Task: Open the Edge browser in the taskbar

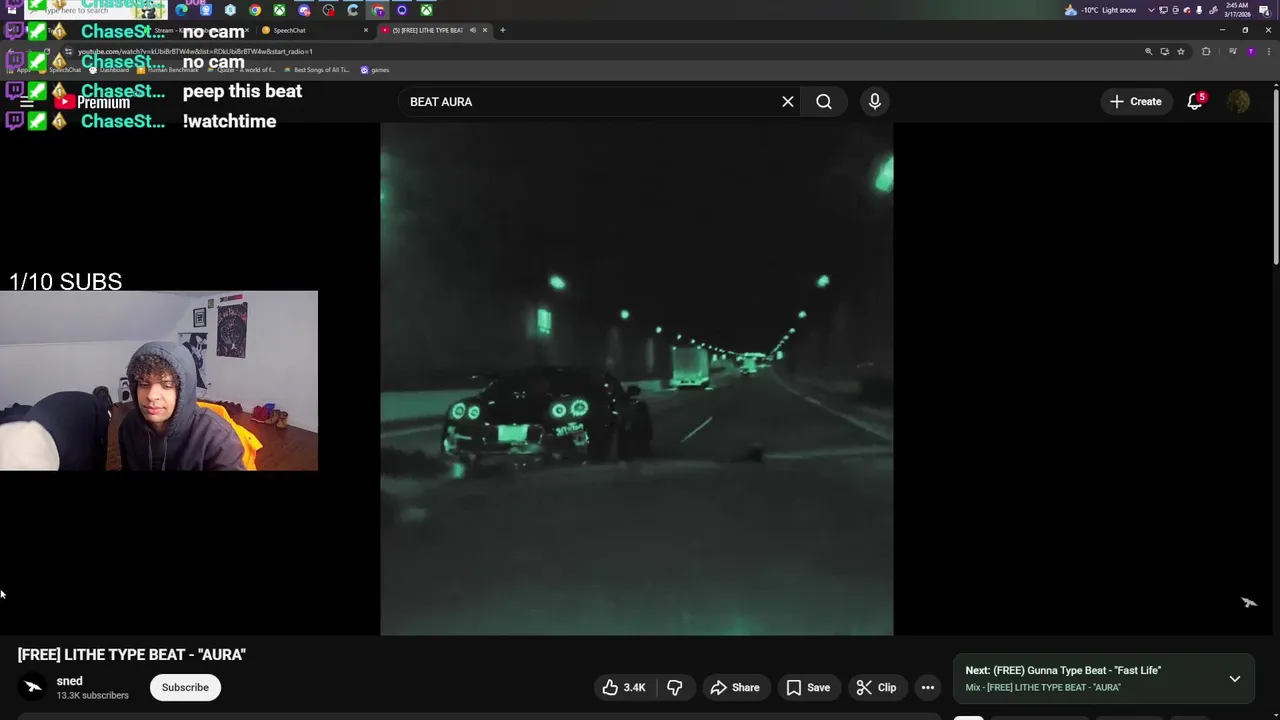Action: tap(181, 10)
